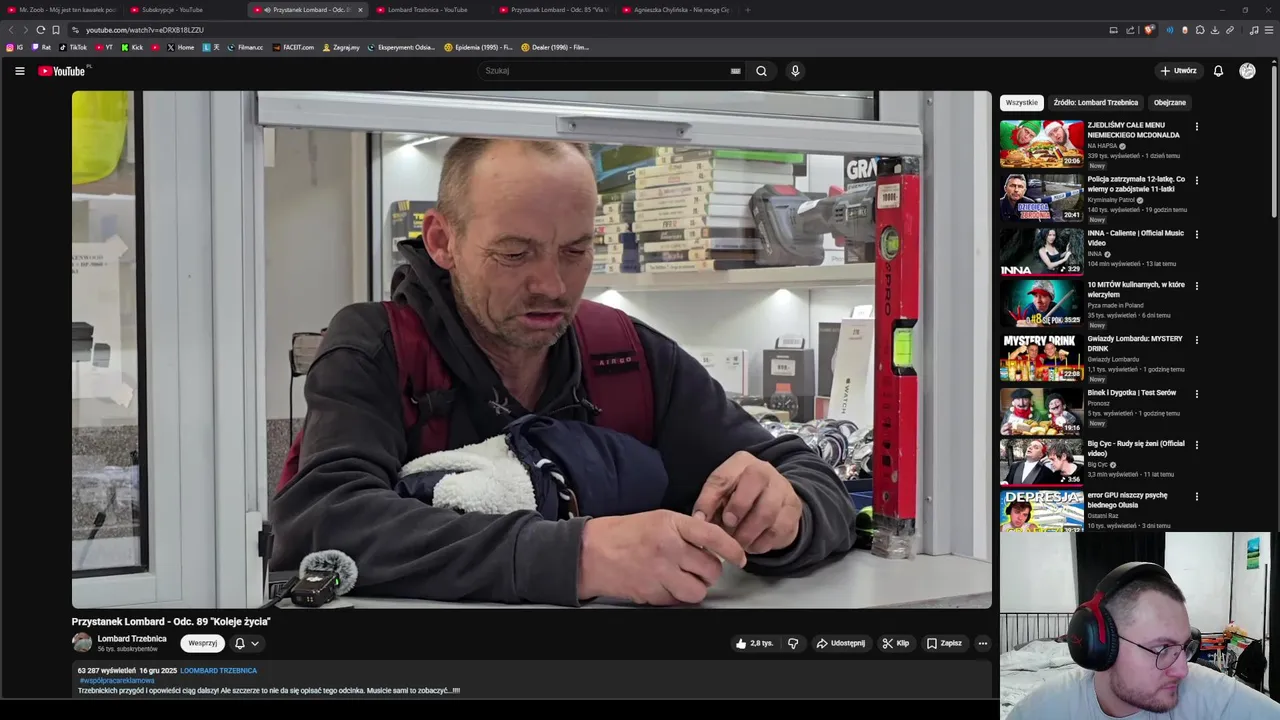Open the Kick bookmark
Screen dimensions: 1280x720
pyautogui.click(x=132, y=47)
